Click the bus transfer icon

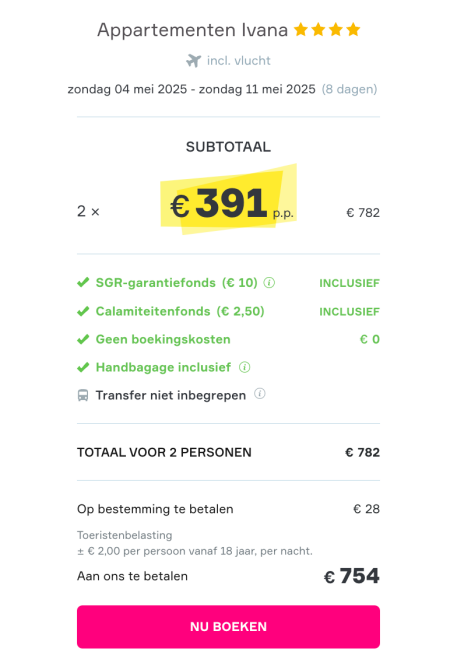(83, 395)
